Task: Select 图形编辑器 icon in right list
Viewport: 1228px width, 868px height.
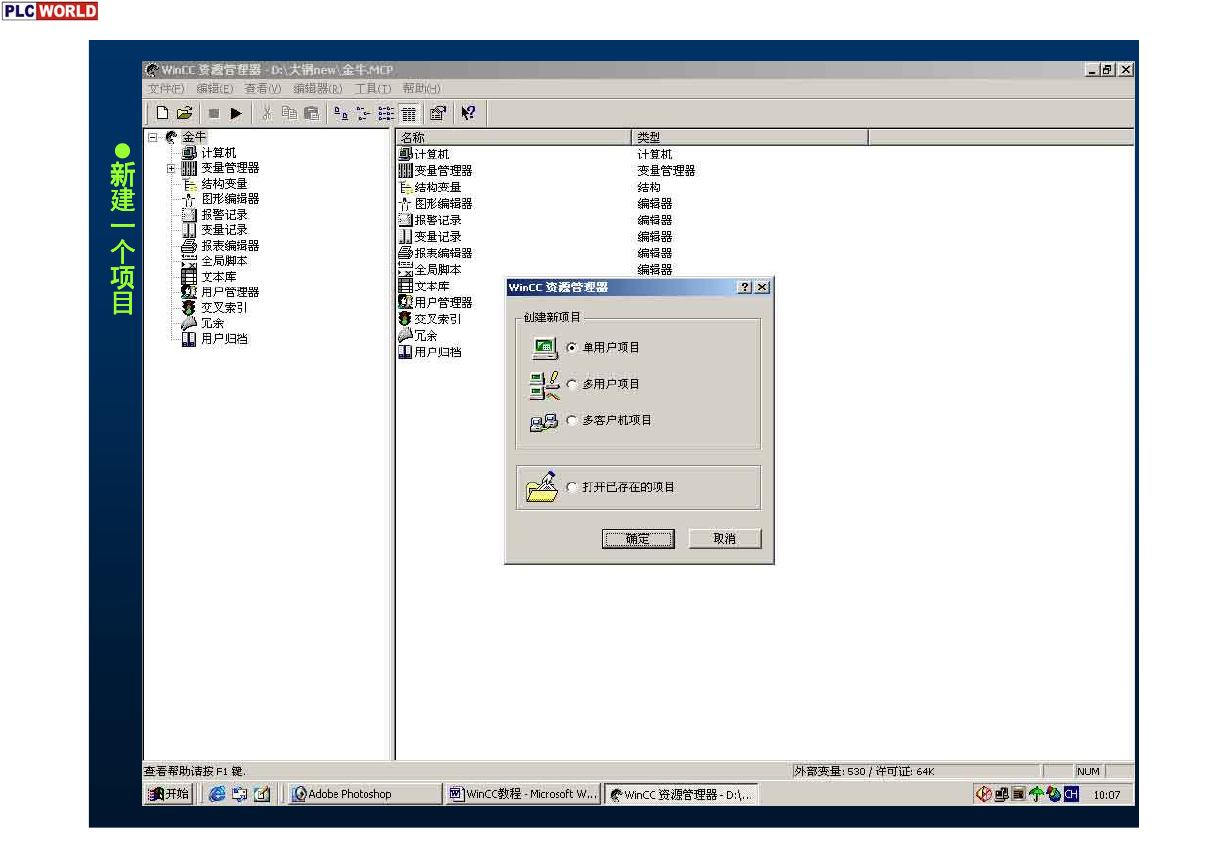Action: (x=405, y=204)
